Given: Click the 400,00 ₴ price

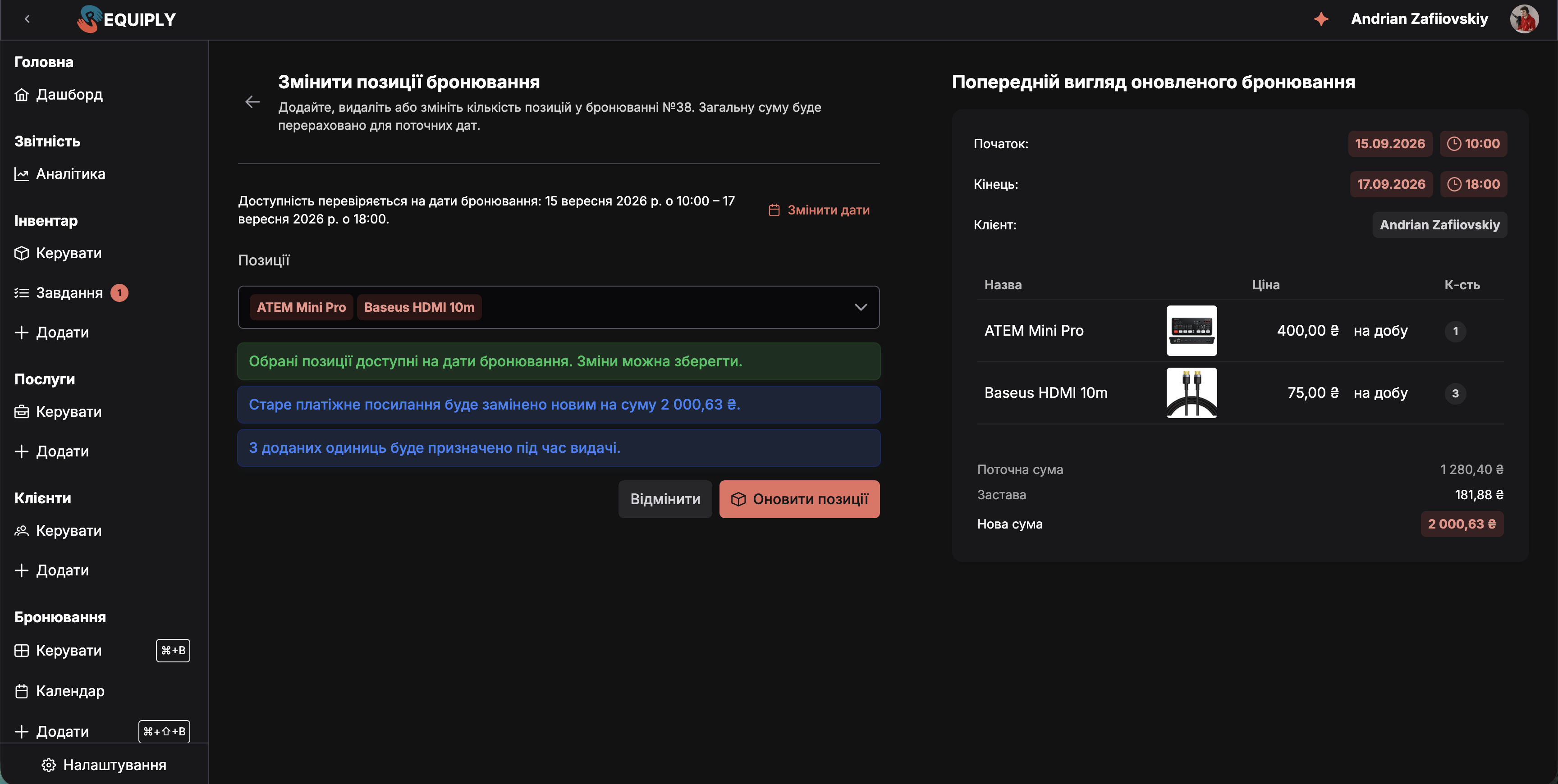Looking at the screenshot, I should pos(1308,331).
